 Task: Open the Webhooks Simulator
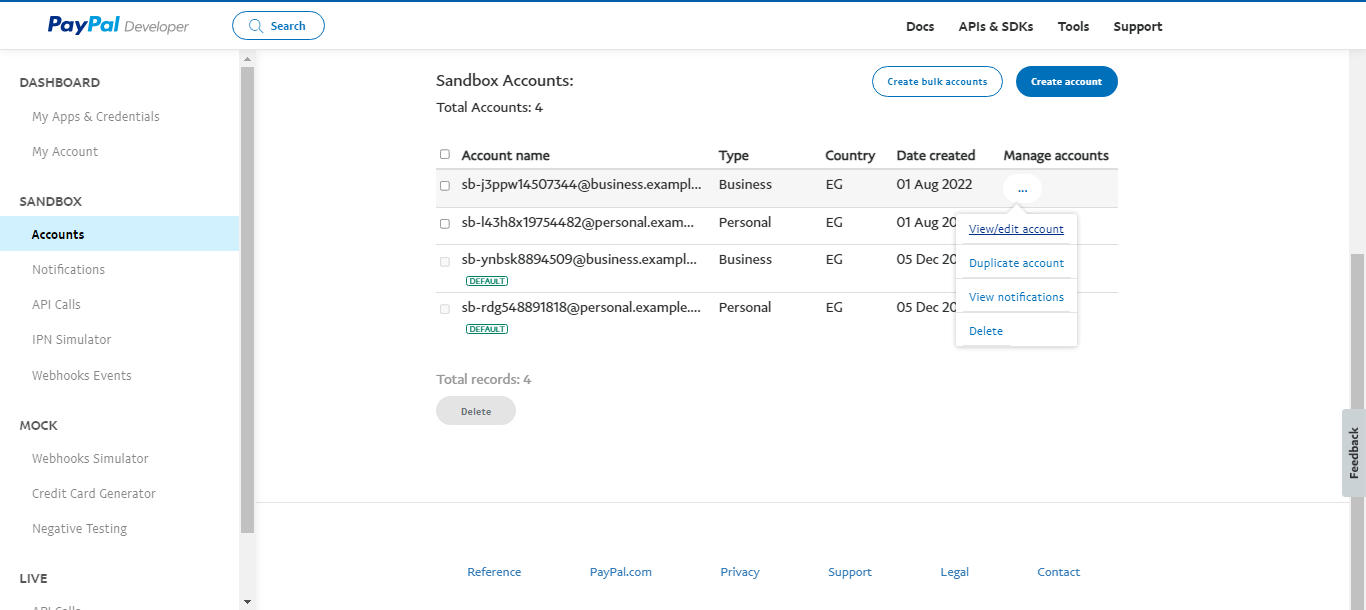pos(90,459)
